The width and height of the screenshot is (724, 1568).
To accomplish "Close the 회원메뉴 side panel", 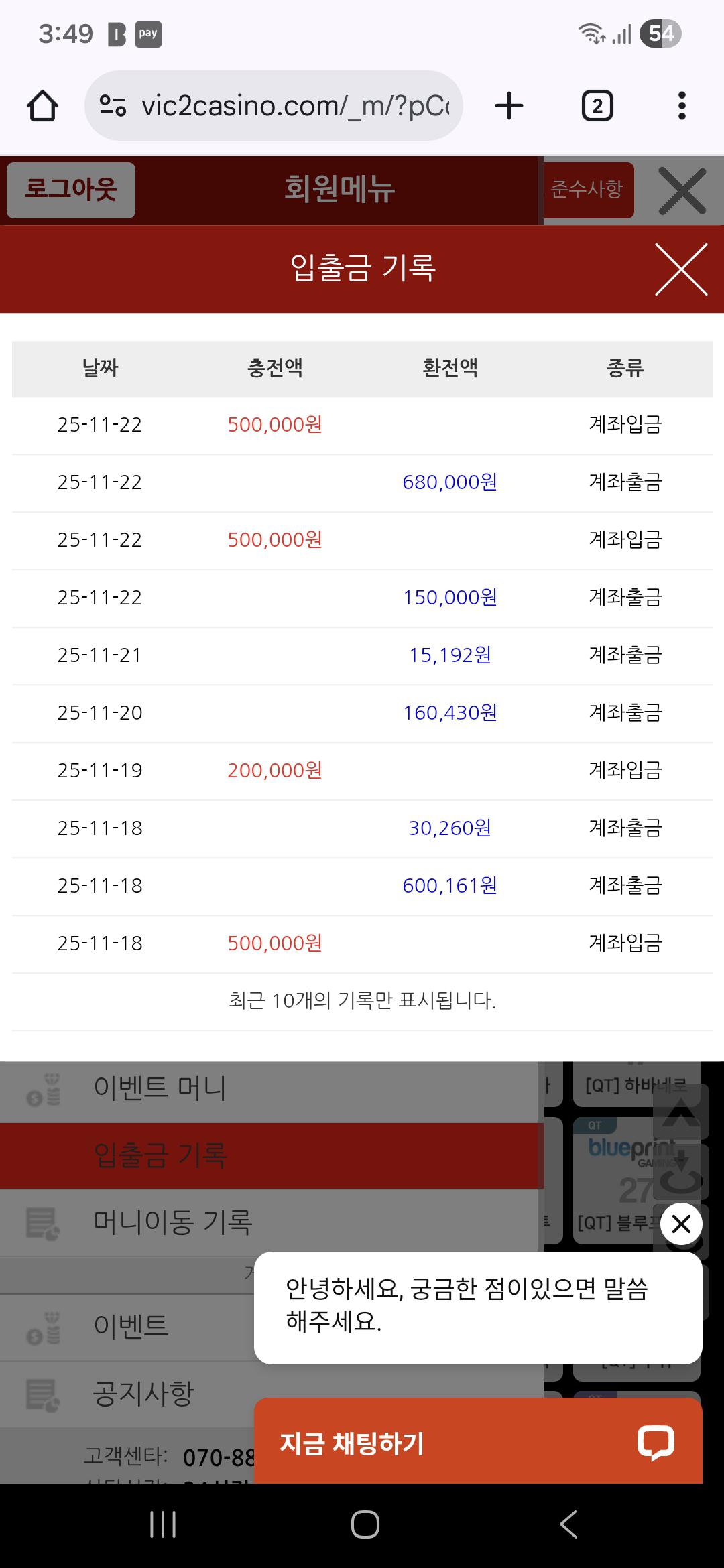I will [682, 191].
